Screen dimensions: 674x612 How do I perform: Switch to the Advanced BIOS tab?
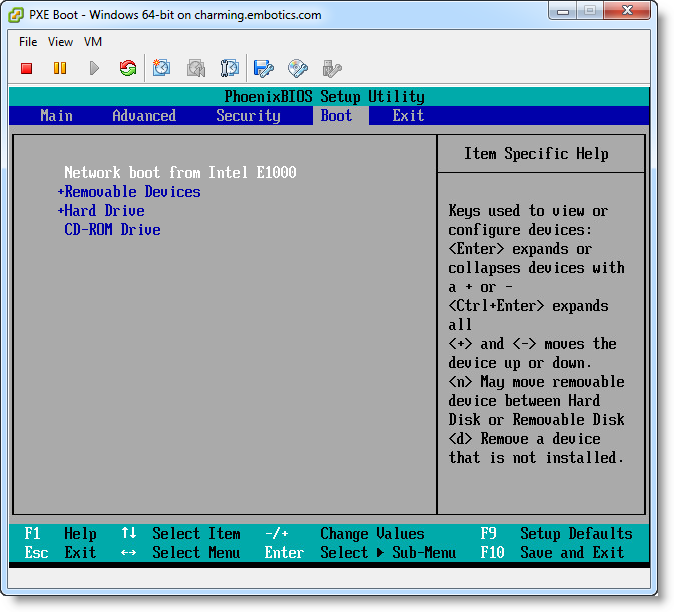pyautogui.click(x=144, y=116)
